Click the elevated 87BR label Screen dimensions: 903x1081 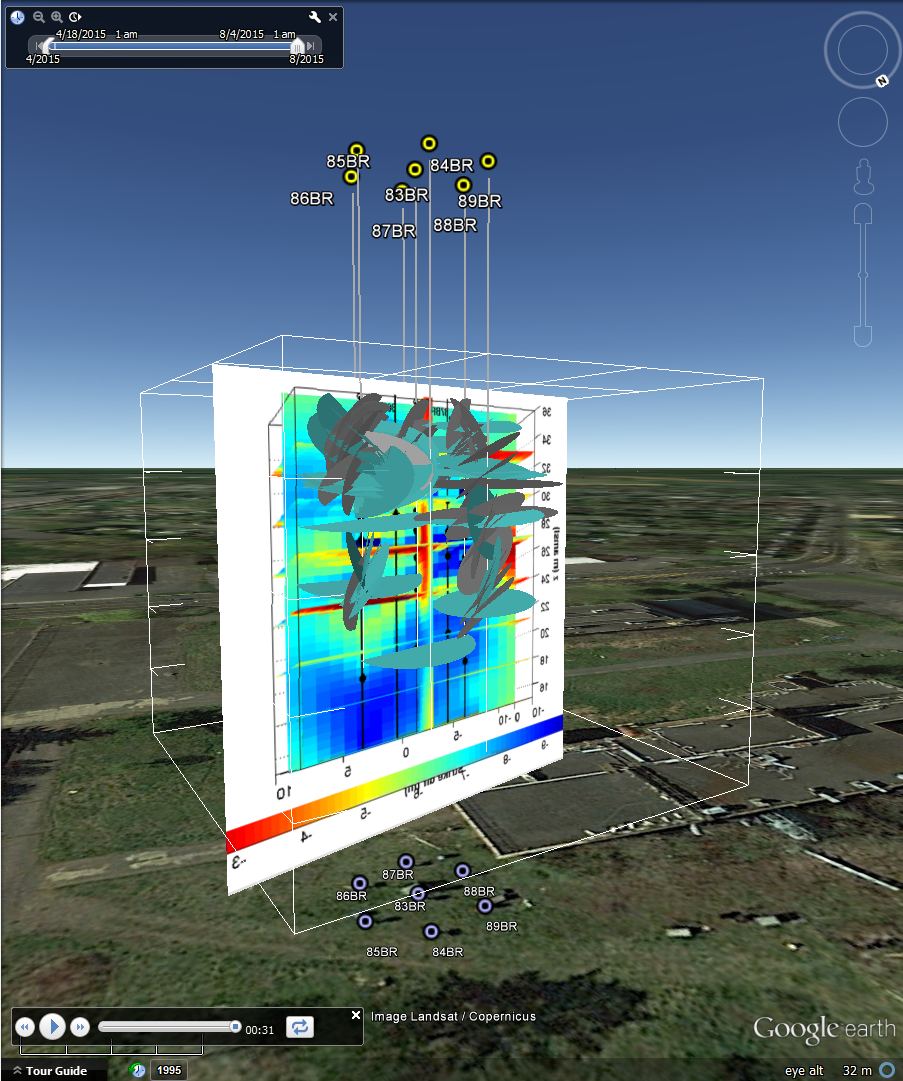point(394,231)
